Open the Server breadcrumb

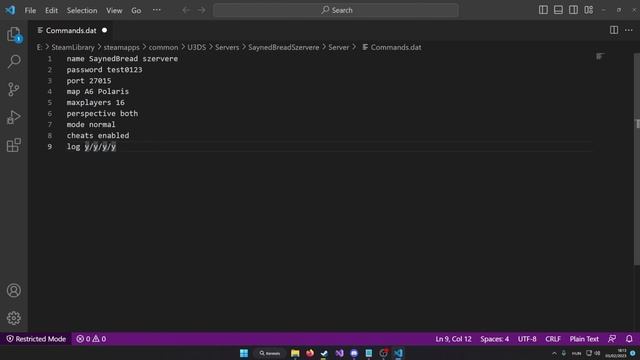[x=339, y=47]
